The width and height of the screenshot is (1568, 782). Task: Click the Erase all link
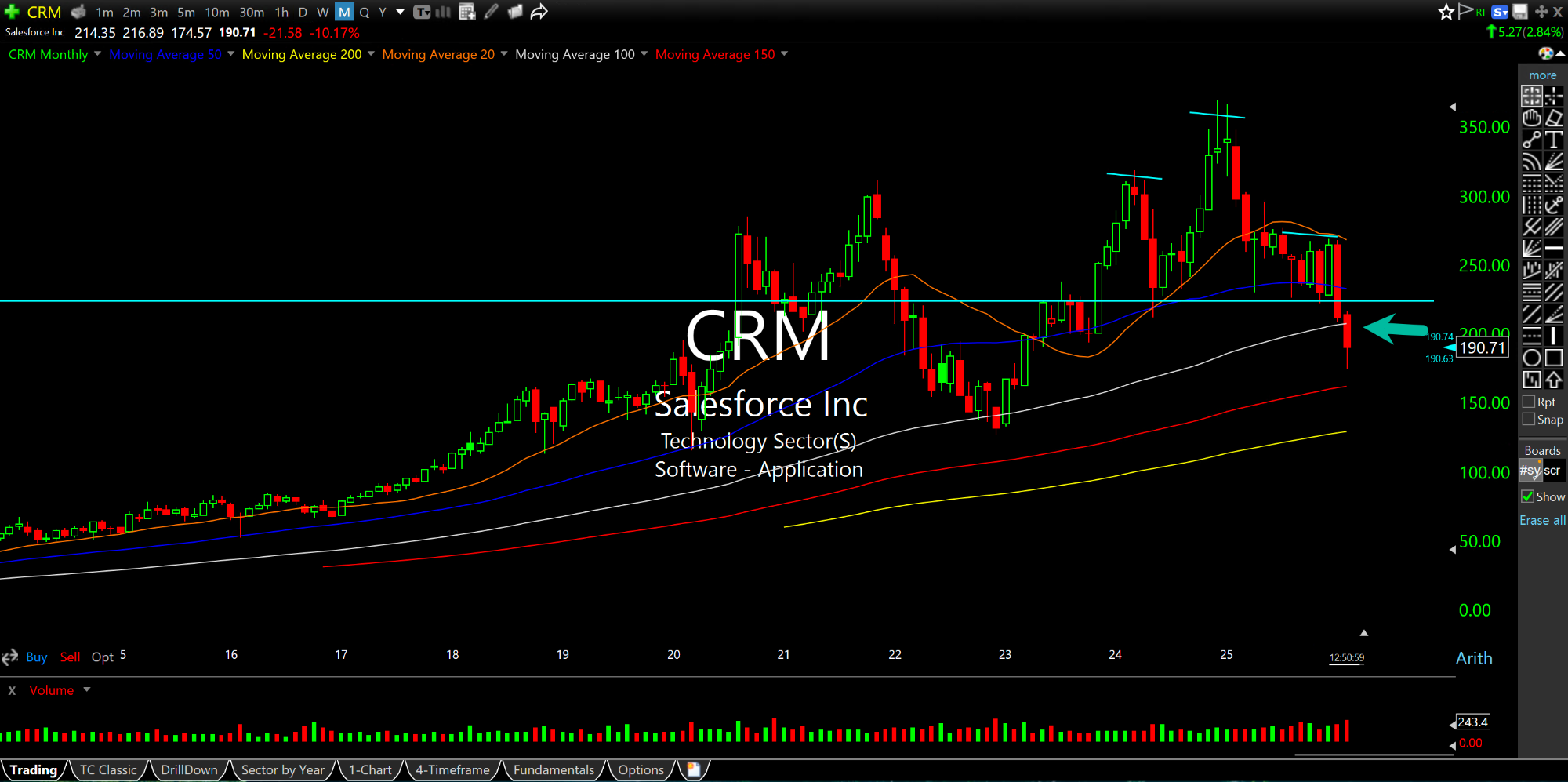1542,520
